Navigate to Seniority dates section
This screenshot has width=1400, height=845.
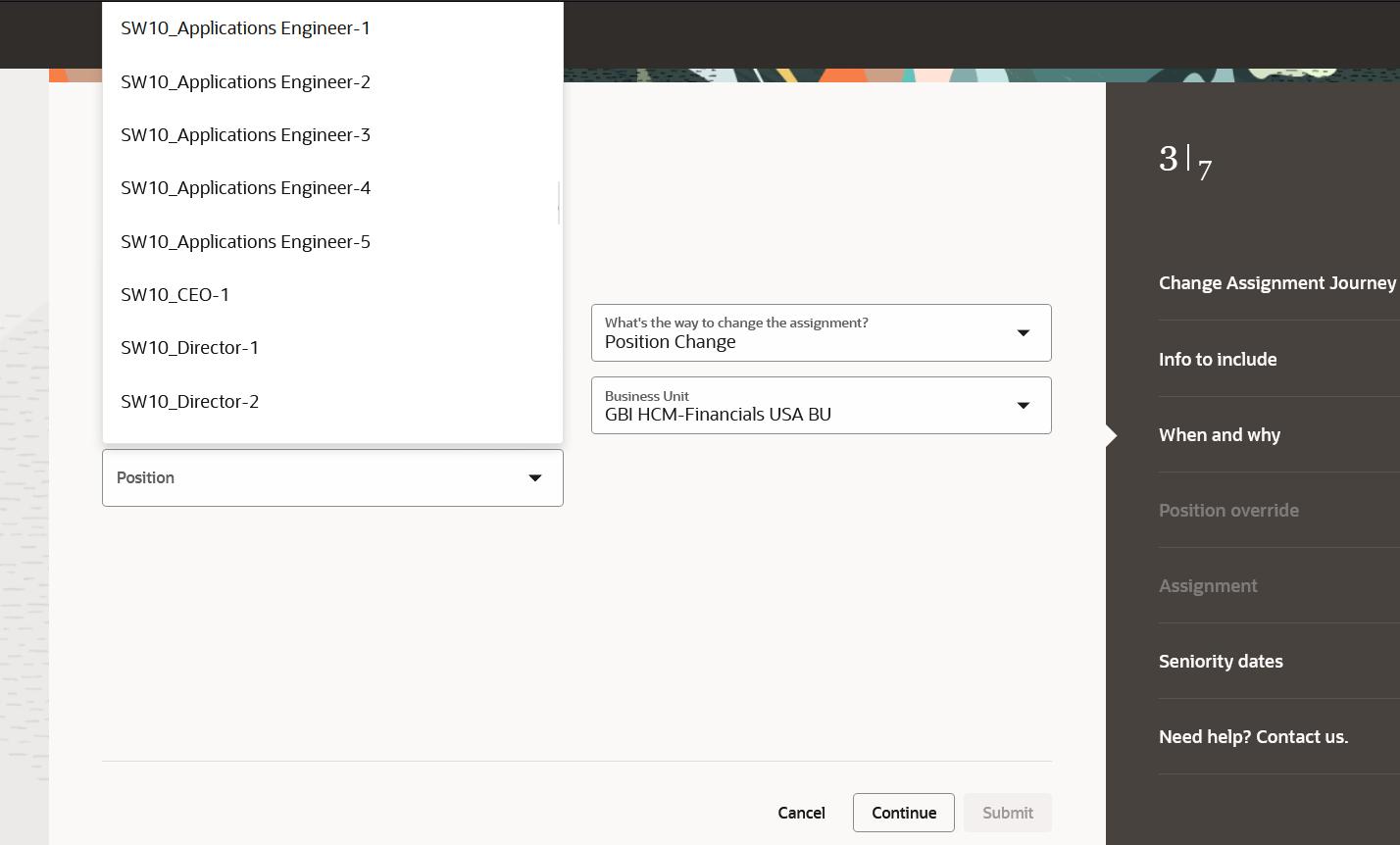(x=1221, y=662)
